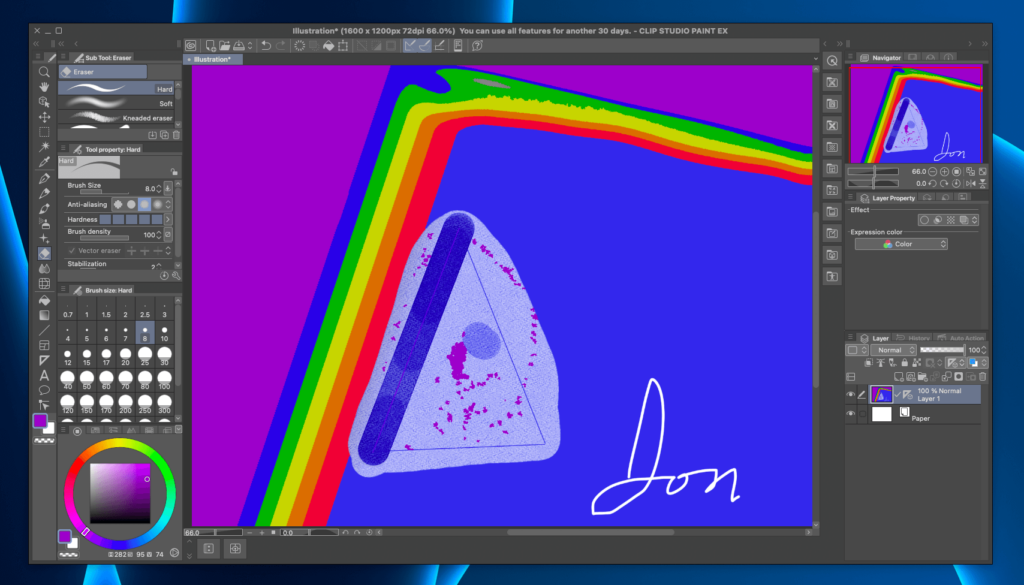
Task: Select the Text tool
Action: [44, 375]
